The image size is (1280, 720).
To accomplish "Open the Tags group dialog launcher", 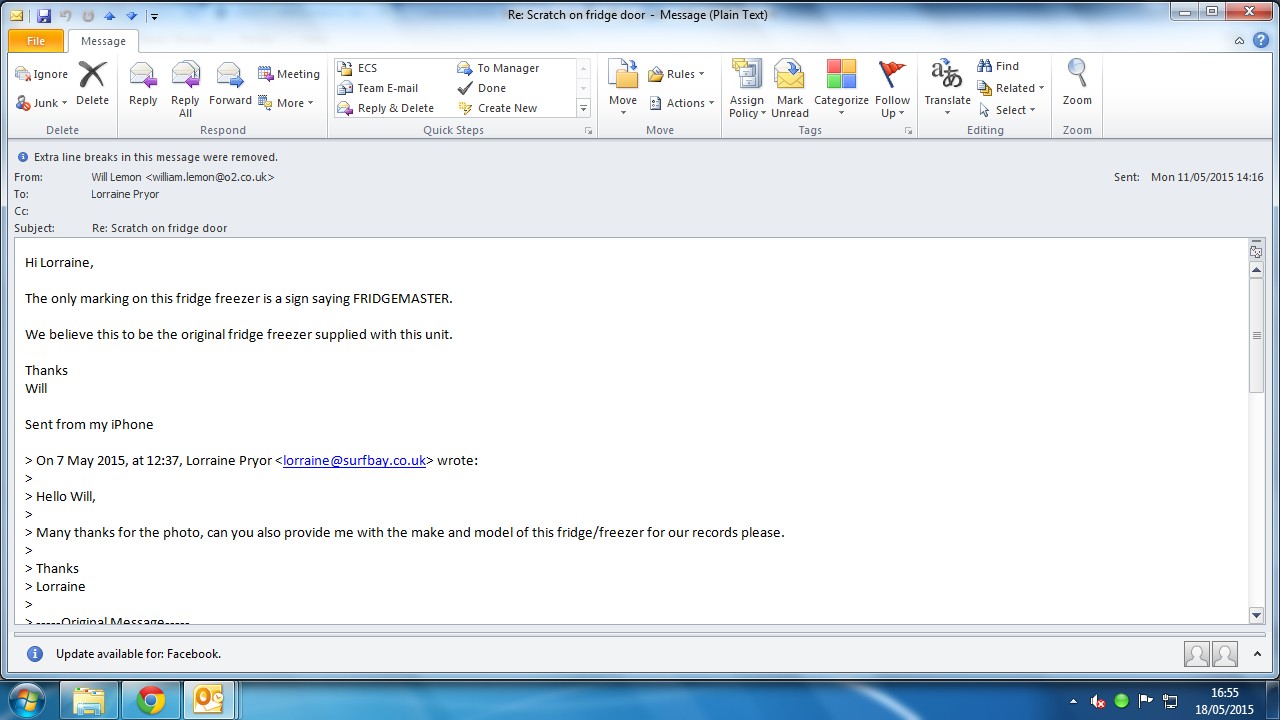I will pyautogui.click(x=909, y=131).
